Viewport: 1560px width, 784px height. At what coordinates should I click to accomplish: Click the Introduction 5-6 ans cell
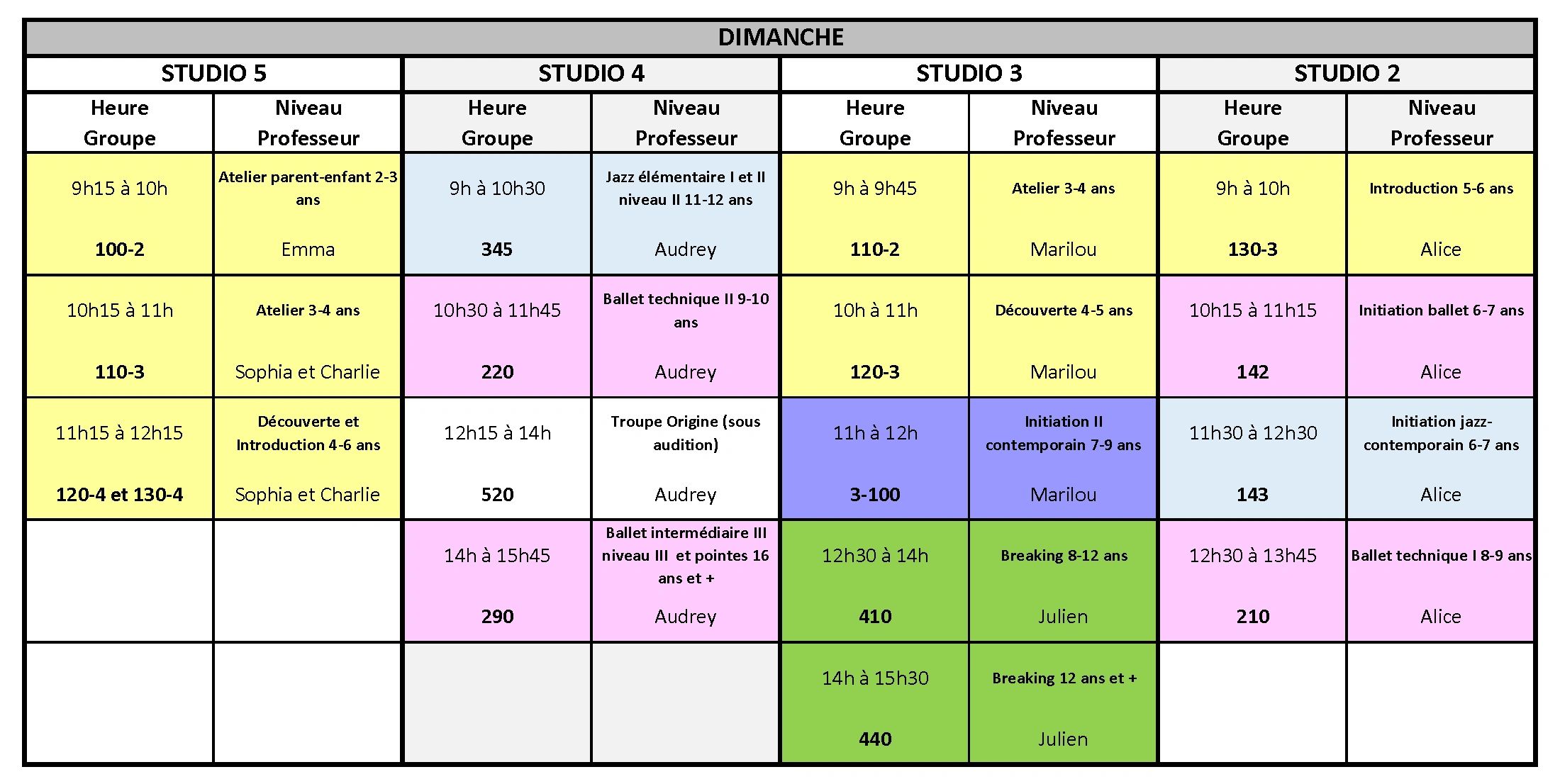click(x=1440, y=214)
